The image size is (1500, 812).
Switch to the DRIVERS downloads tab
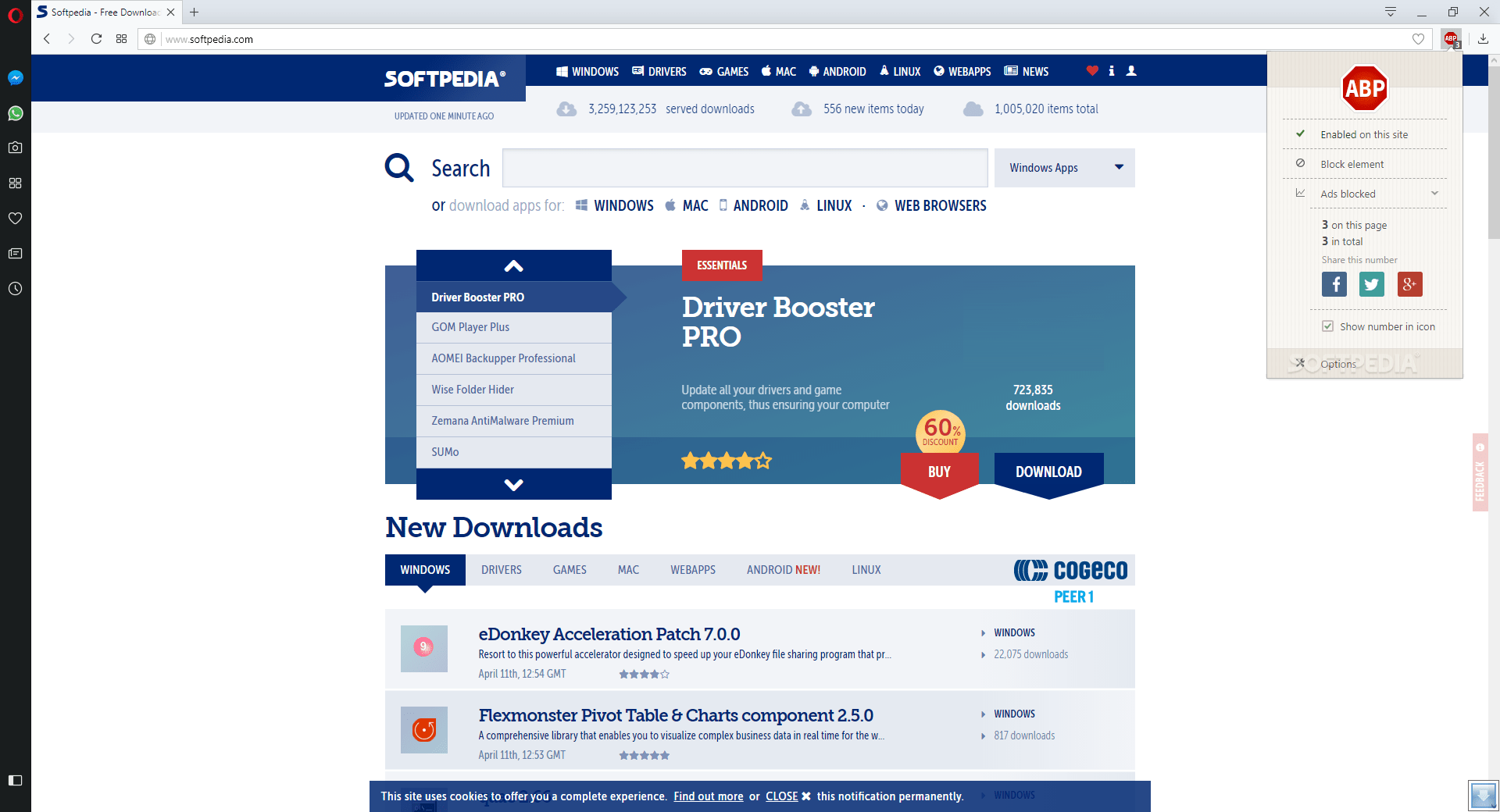point(501,570)
